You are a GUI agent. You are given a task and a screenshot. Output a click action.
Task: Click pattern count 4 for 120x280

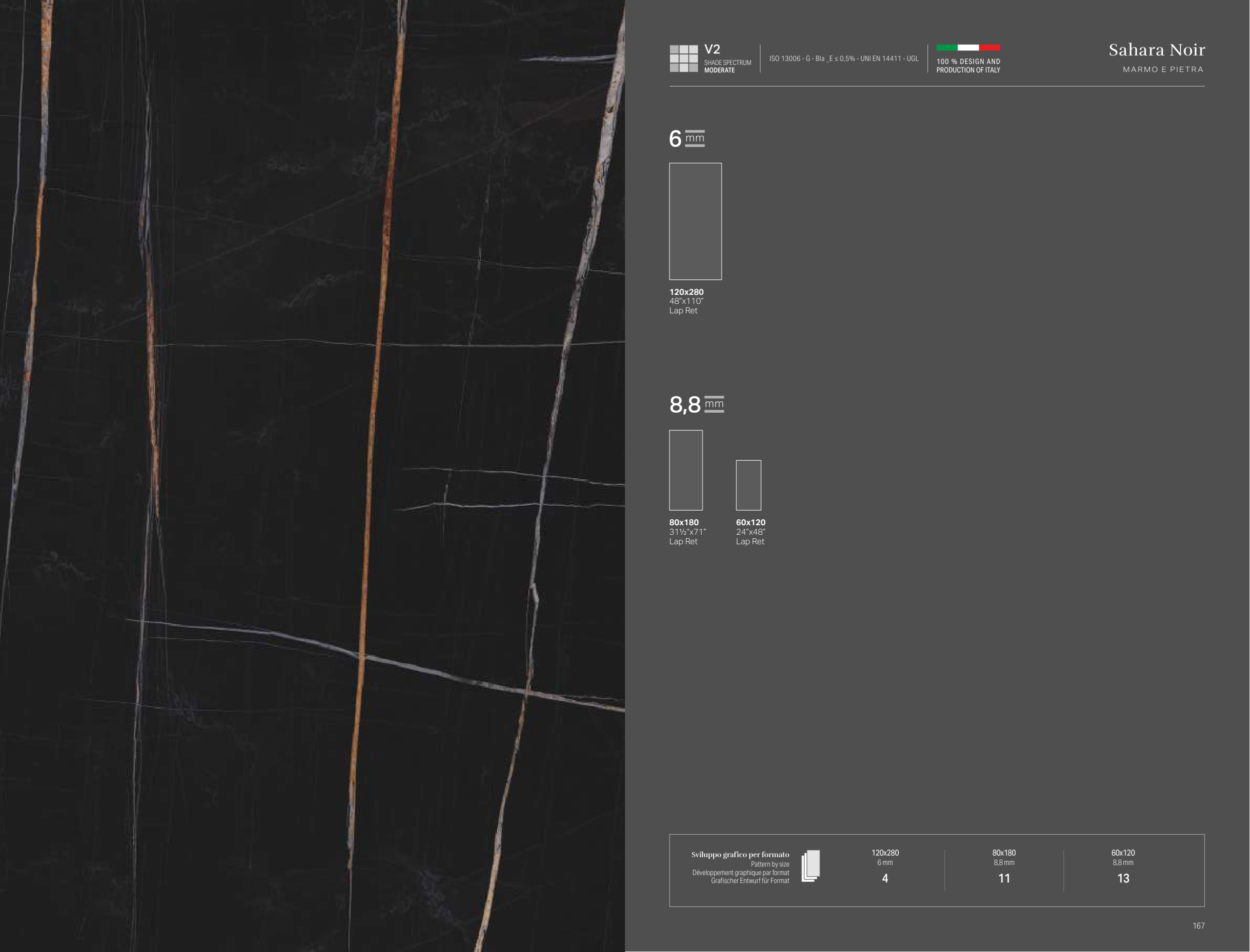[885, 879]
